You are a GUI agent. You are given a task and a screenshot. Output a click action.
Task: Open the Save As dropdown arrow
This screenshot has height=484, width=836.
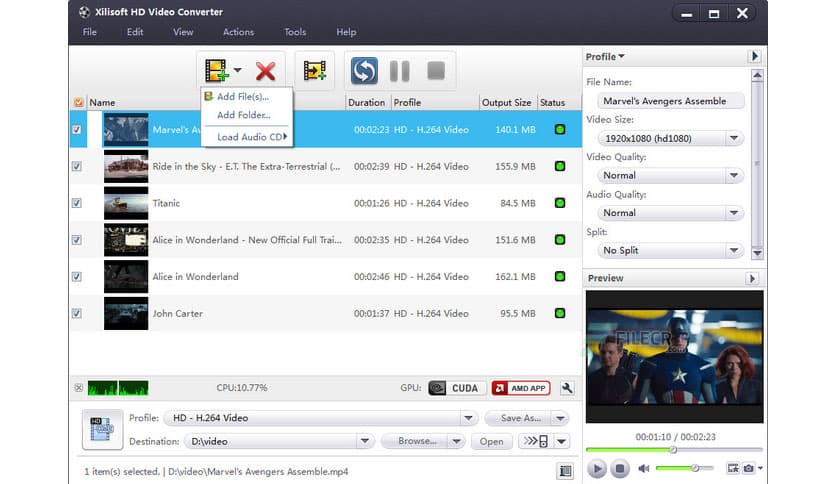(560, 418)
